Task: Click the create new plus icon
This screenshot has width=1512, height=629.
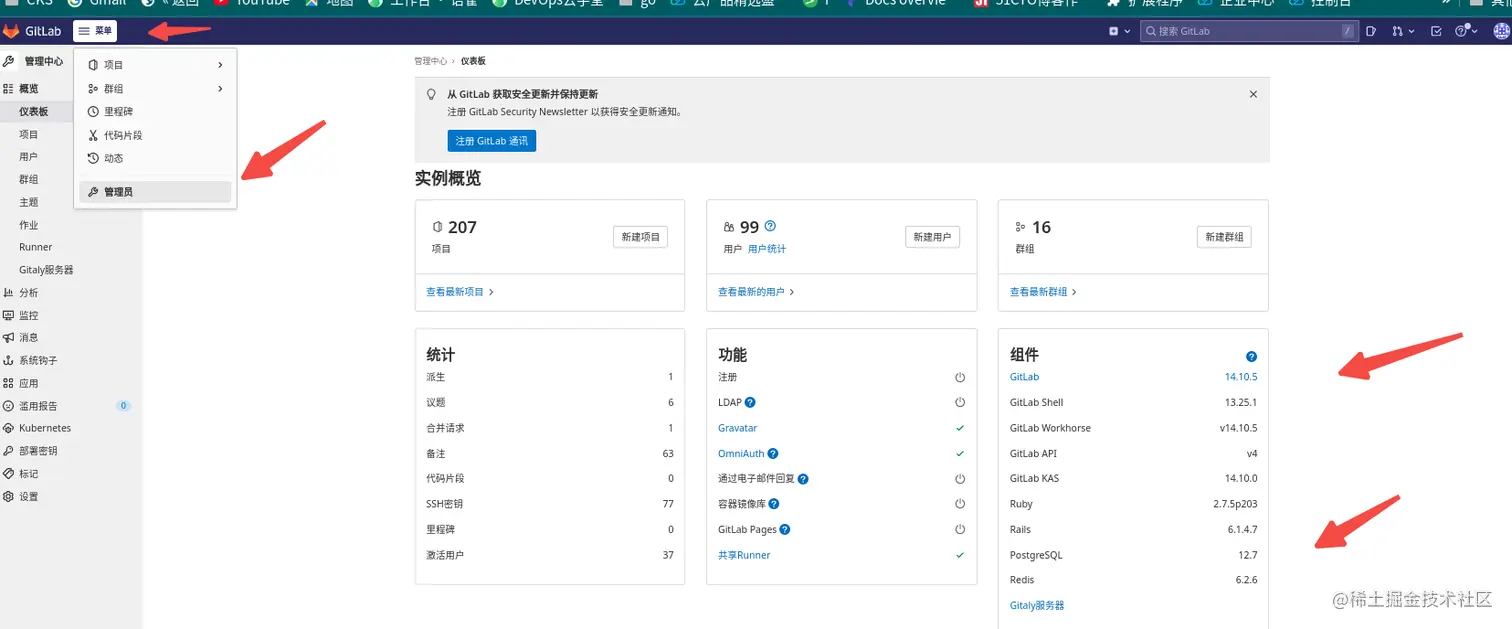Action: 1114,31
